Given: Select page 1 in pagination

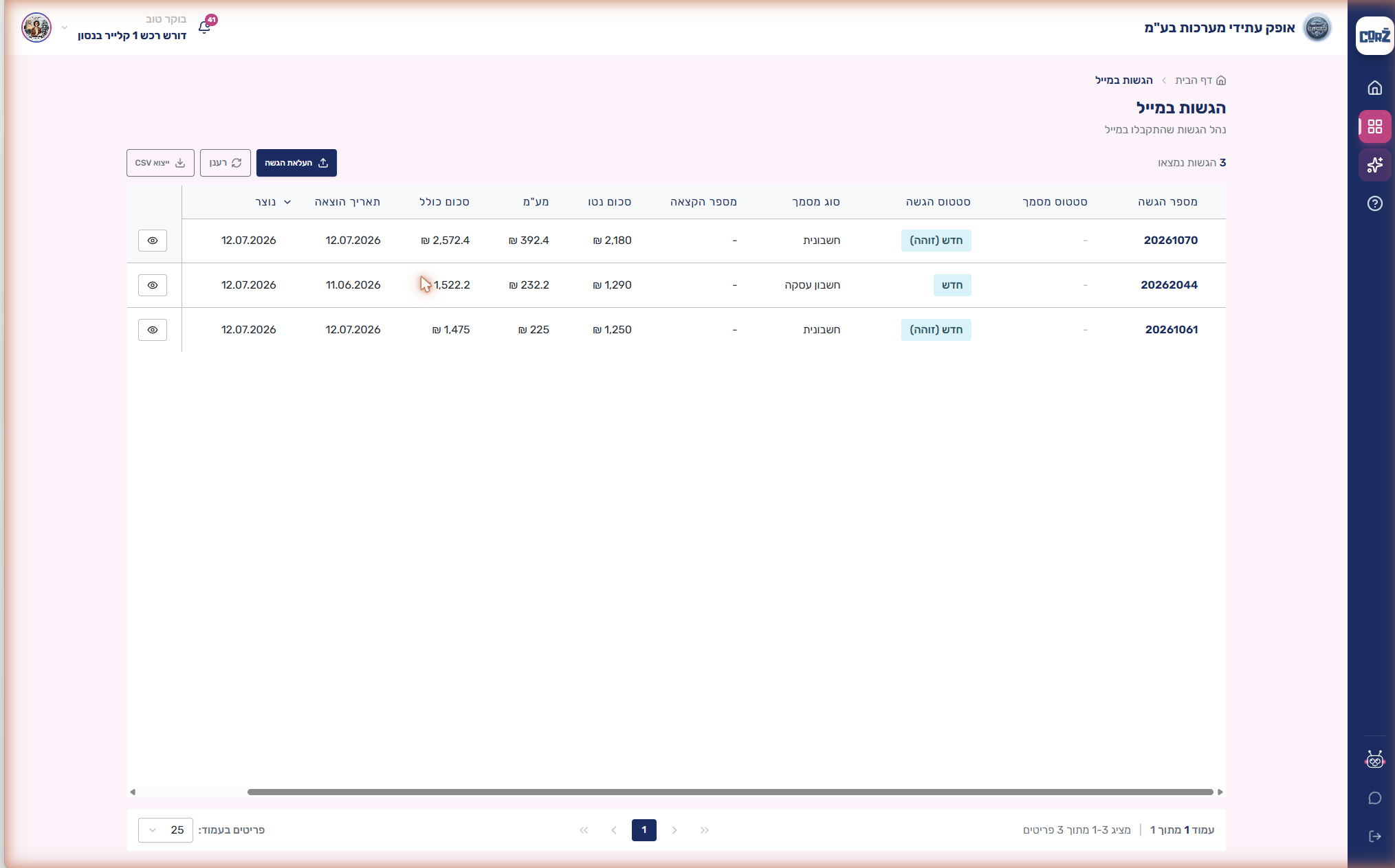Looking at the screenshot, I should click(644, 830).
